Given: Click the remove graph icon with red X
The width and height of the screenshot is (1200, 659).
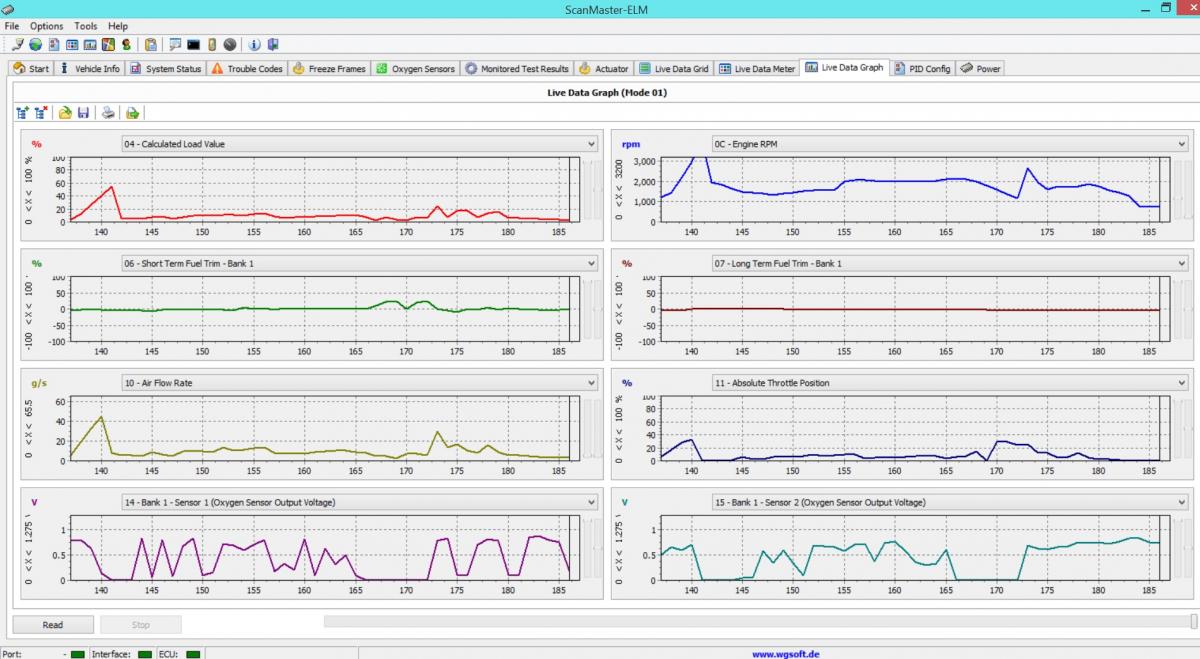Looking at the screenshot, I should click(x=41, y=113).
